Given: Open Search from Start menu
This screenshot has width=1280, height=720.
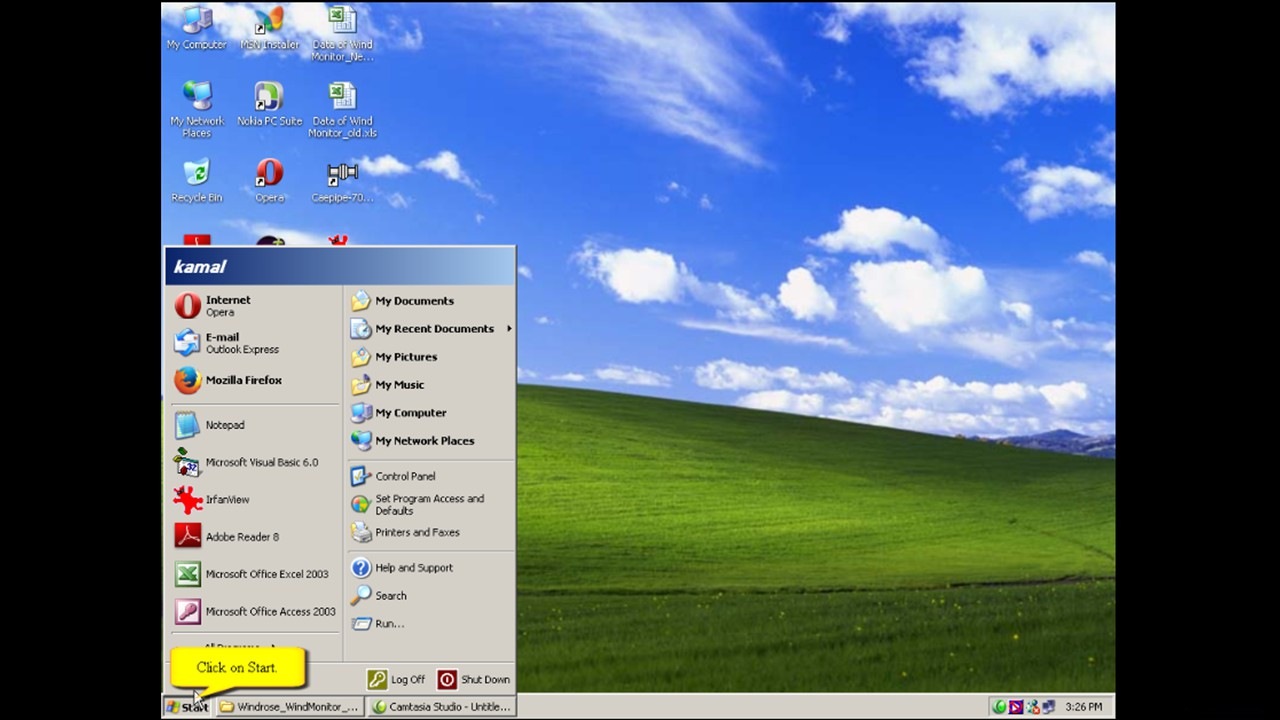Looking at the screenshot, I should tap(430, 595).
